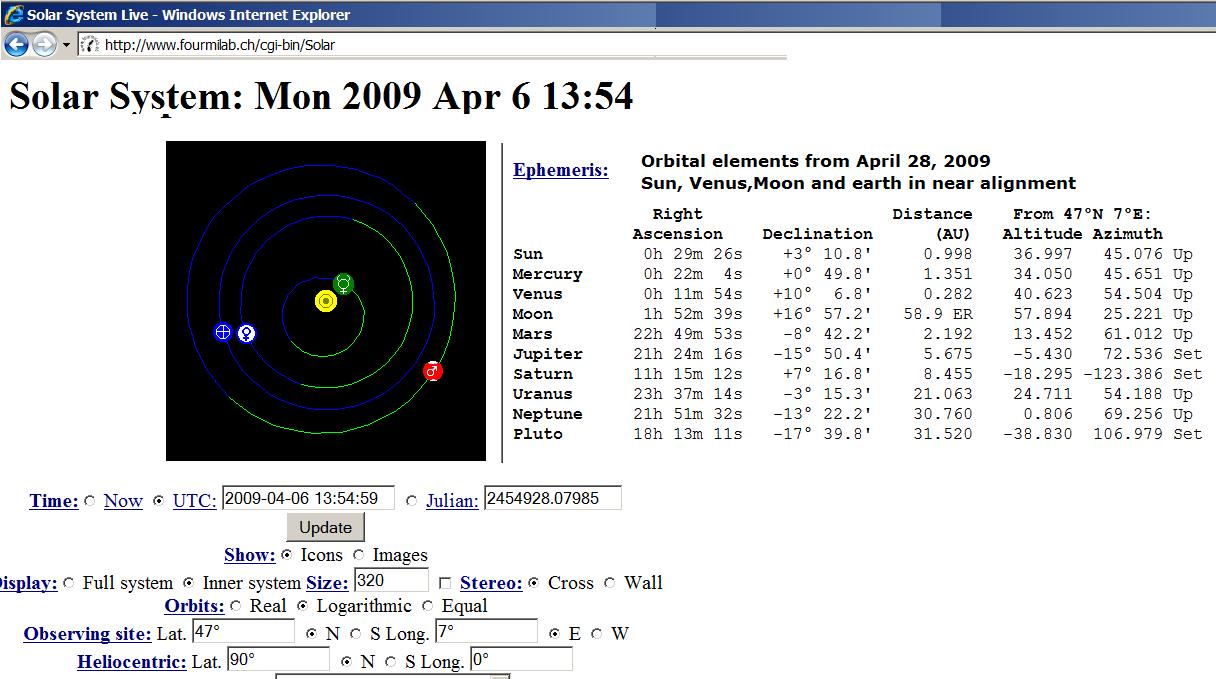1216x679 pixels.
Task: Select the Now time radio button
Action: point(90,501)
